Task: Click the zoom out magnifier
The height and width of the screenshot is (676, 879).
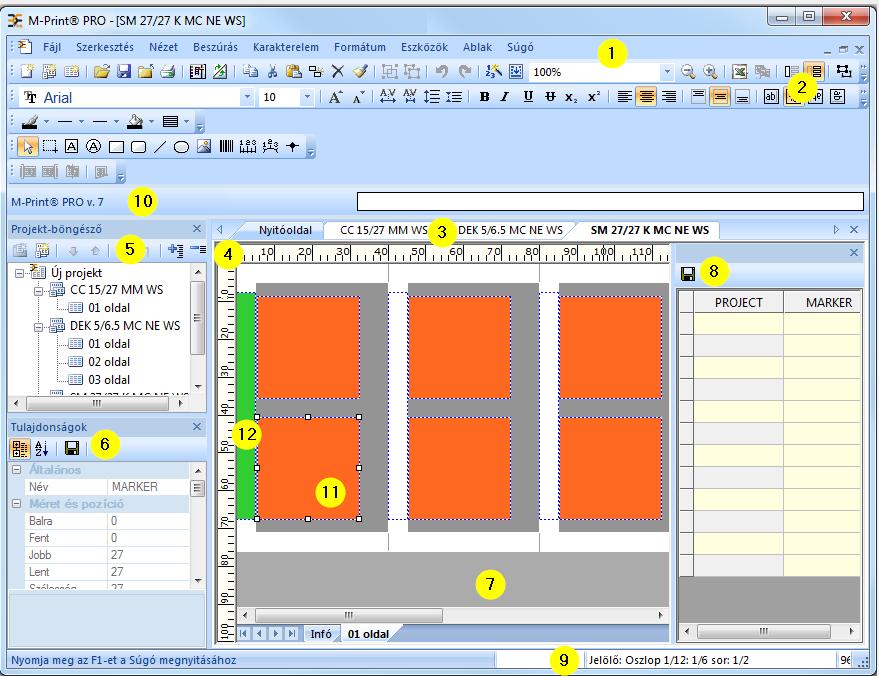Action: (x=688, y=71)
